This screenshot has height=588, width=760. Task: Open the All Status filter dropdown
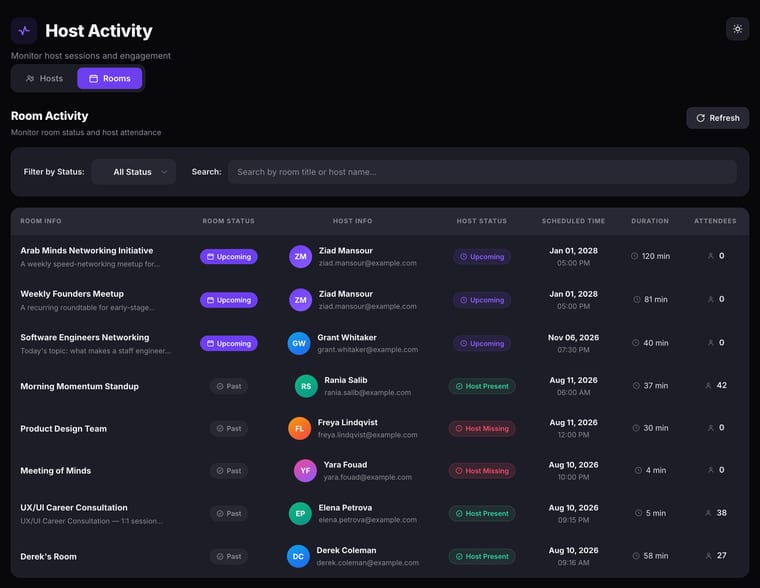click(134, 172)
